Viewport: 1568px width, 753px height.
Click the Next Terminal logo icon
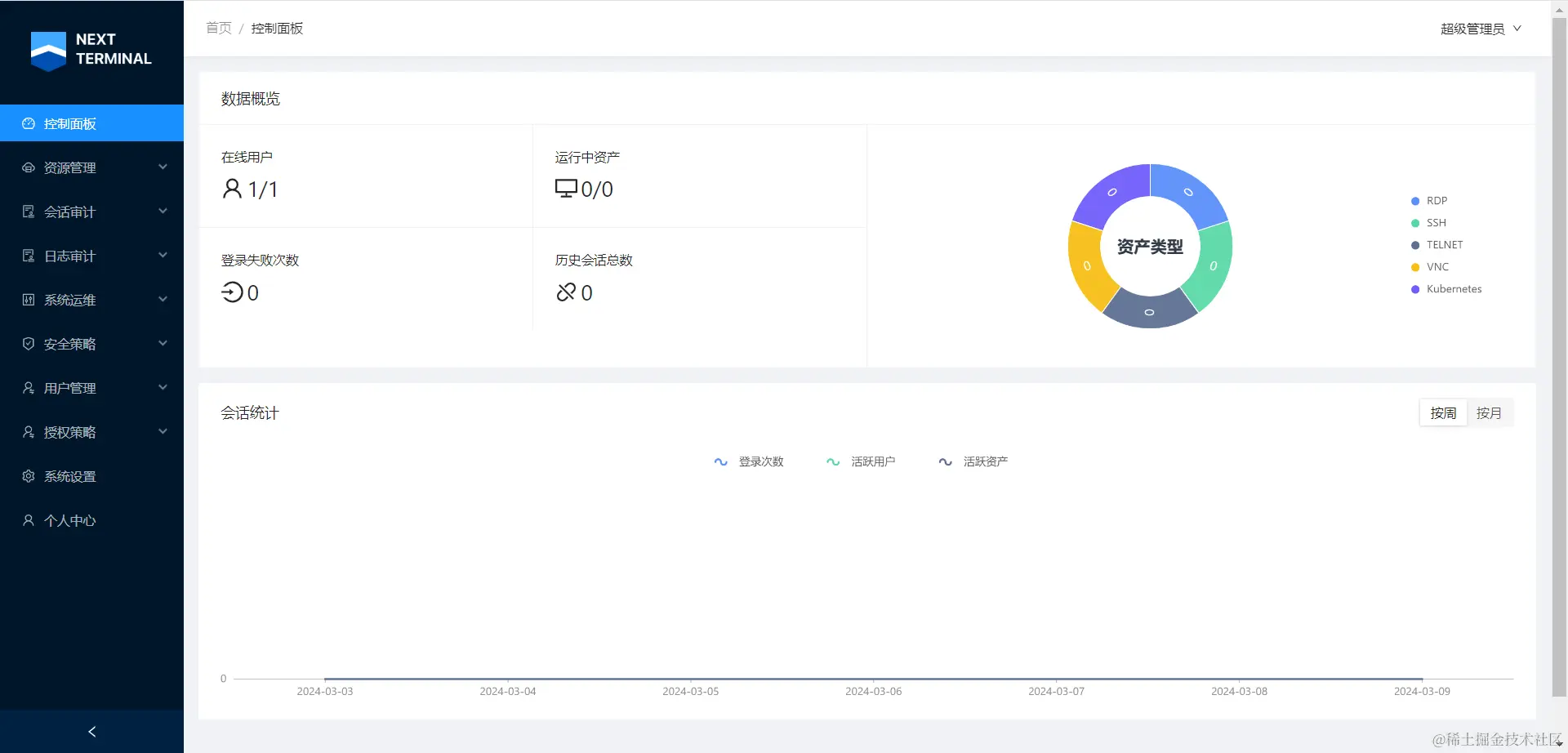[x=48, y=51]
